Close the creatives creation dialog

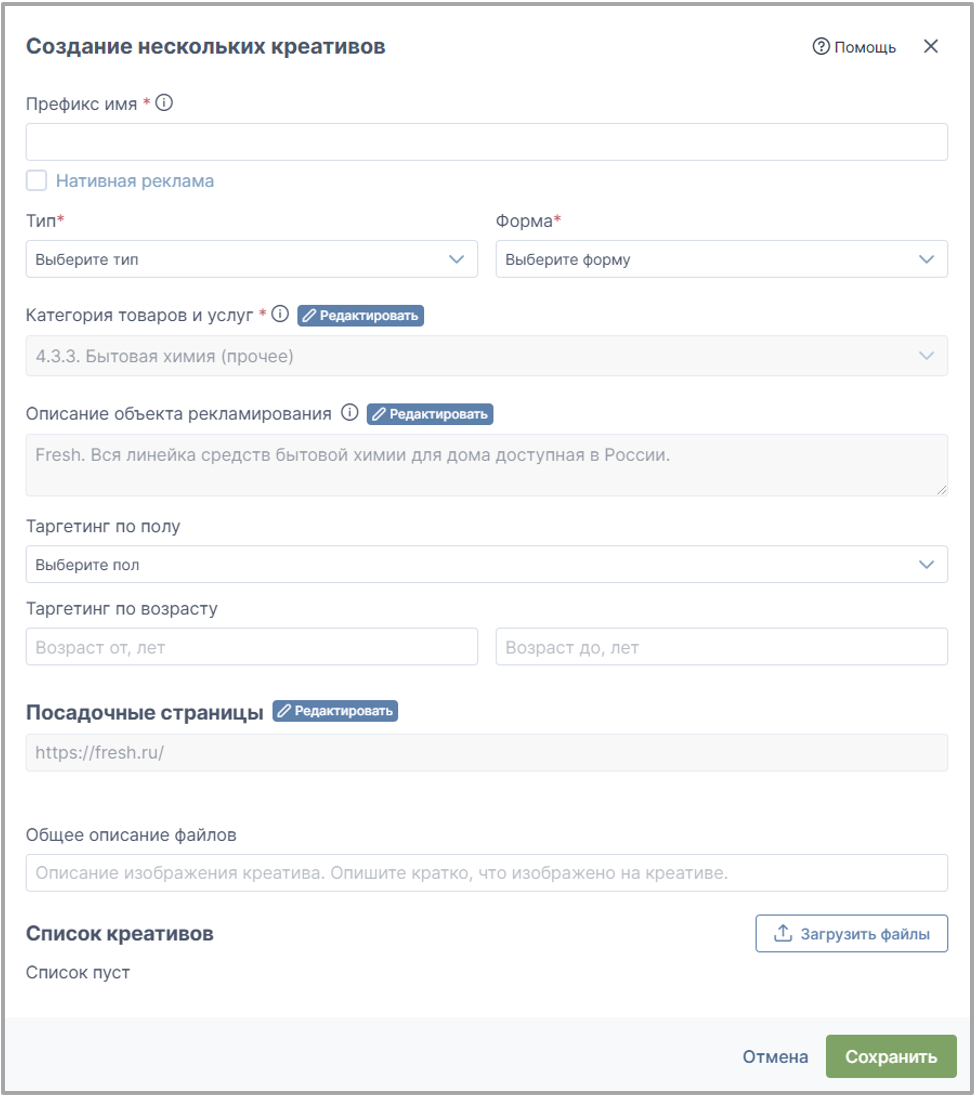point(930,46)
